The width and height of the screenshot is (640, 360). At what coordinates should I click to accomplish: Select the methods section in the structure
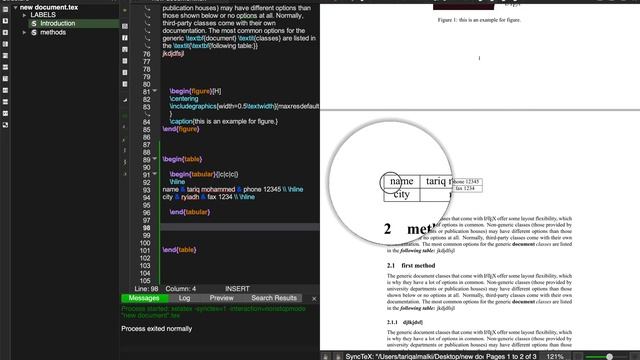tap(53, 32)
